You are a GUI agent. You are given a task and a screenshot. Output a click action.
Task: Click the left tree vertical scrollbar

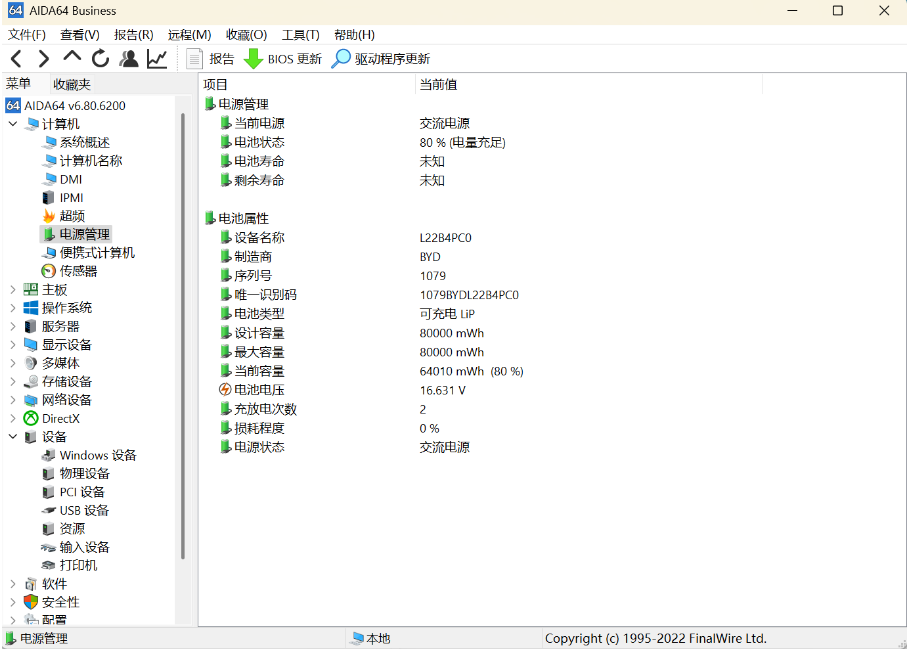[x=183, y=336]
